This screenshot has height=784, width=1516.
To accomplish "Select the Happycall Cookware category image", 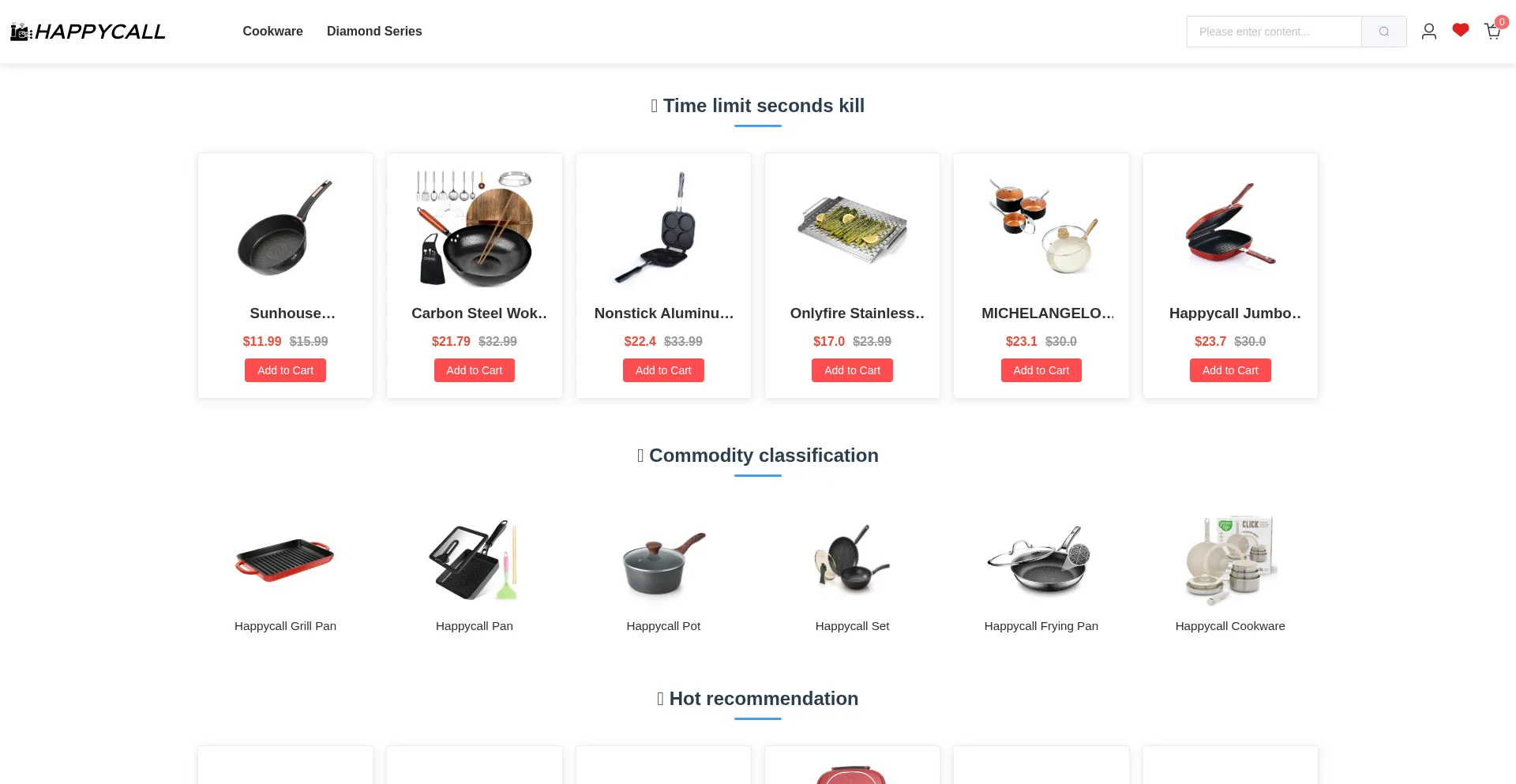I will click(1230, 560).
